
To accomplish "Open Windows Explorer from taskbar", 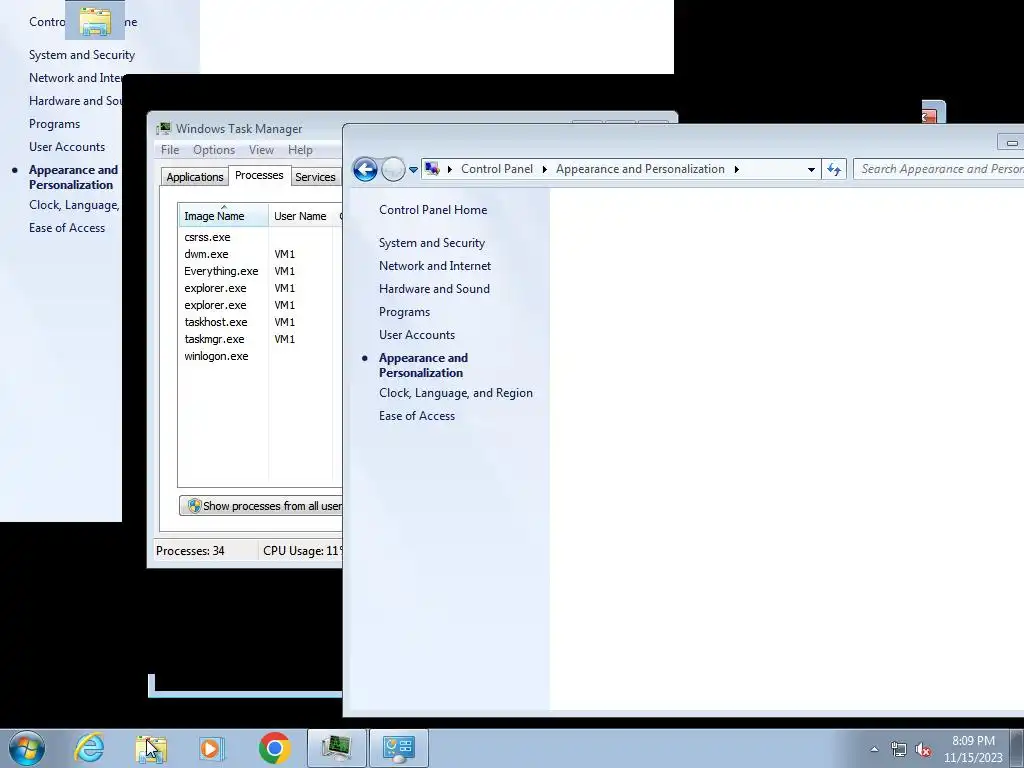I will click(x=151, y=748).
